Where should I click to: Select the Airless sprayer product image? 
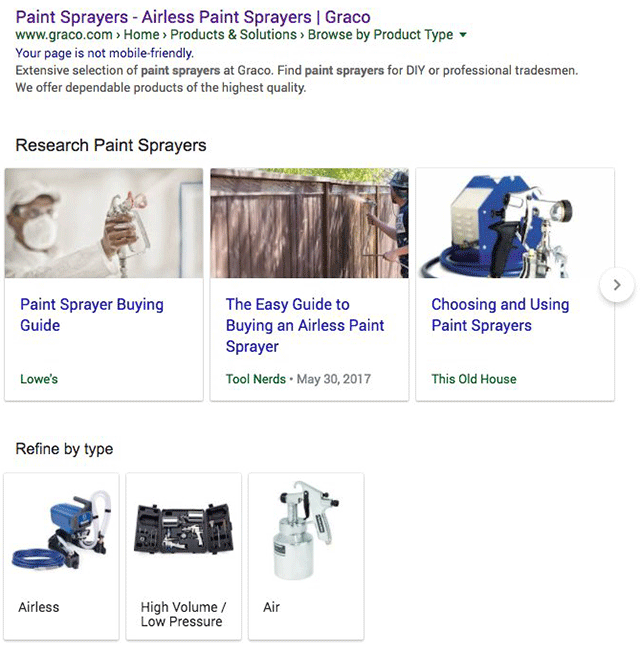(62, 530)
